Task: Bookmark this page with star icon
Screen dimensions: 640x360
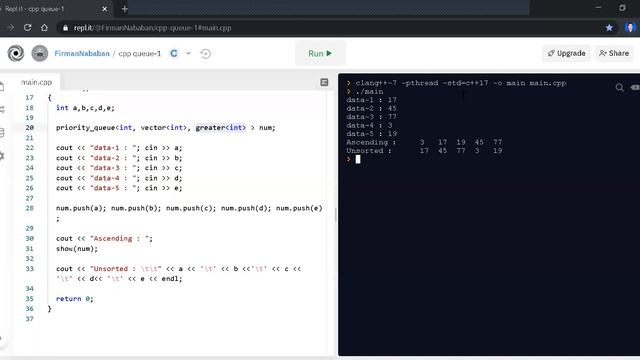Action: 609,28
